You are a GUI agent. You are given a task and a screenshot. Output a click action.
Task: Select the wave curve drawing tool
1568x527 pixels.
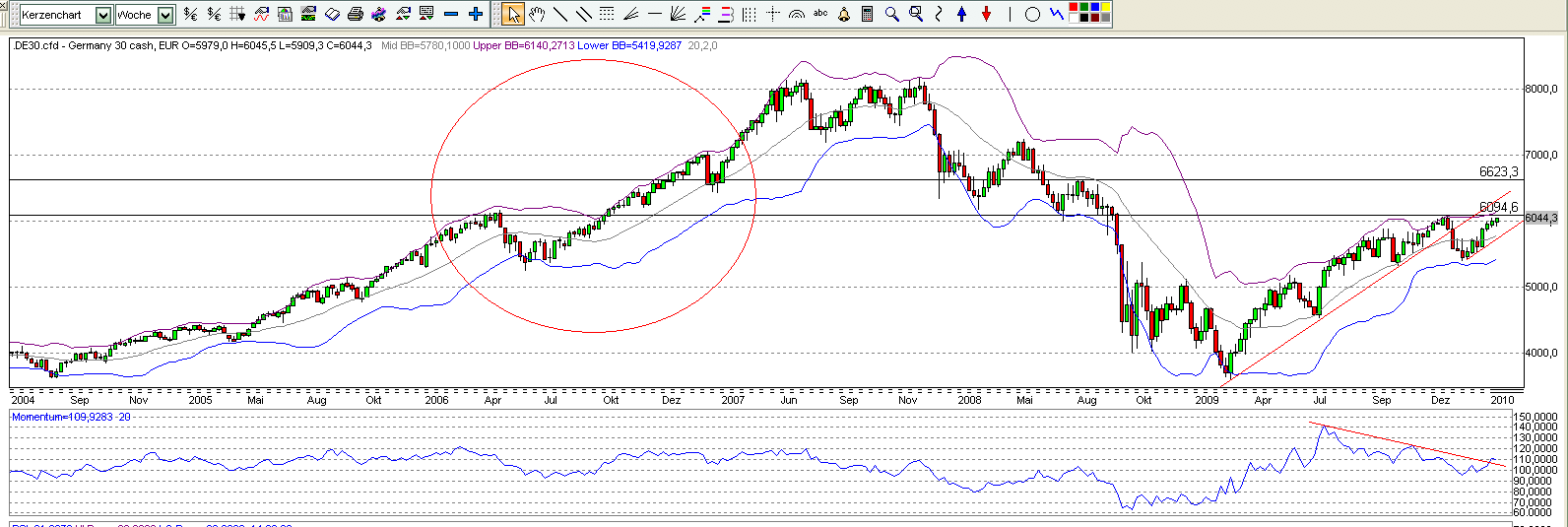coord(939,14)
